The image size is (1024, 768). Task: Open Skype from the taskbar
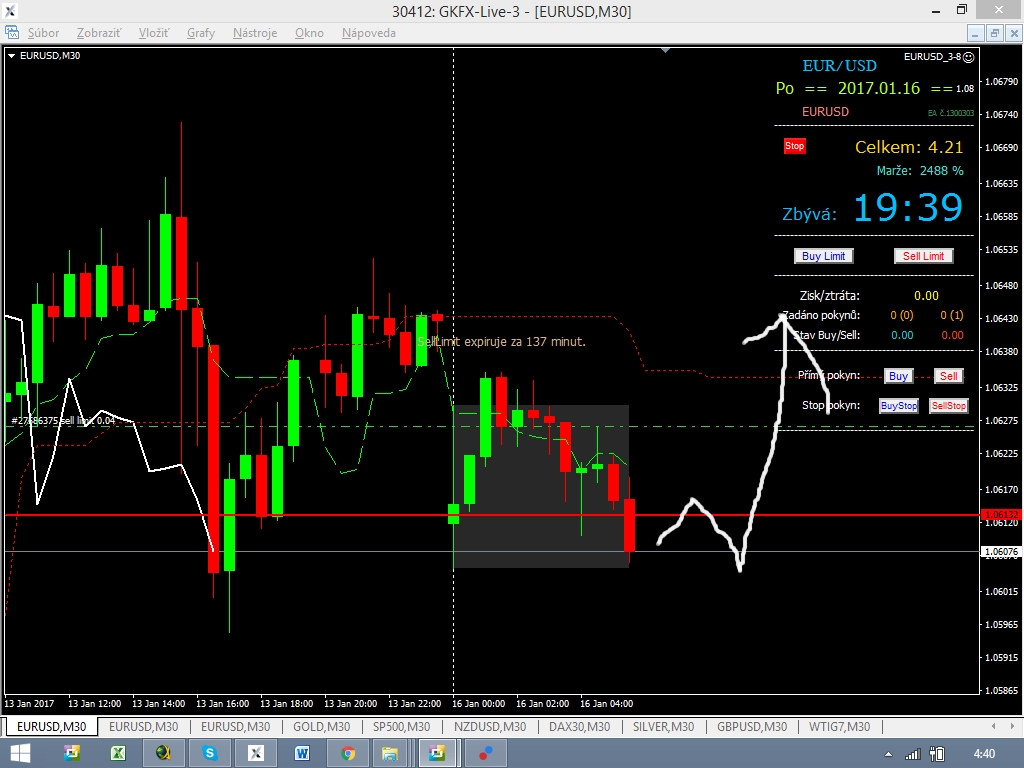coord(210,754)
